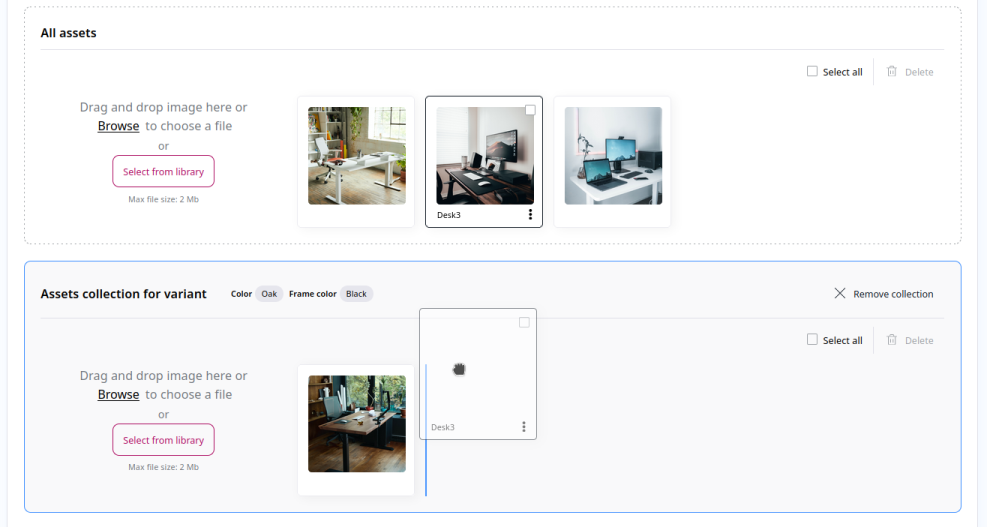Click the trash Delete icon in All assets
Viewport: 987px width, 527px height.
coord(891,72)
